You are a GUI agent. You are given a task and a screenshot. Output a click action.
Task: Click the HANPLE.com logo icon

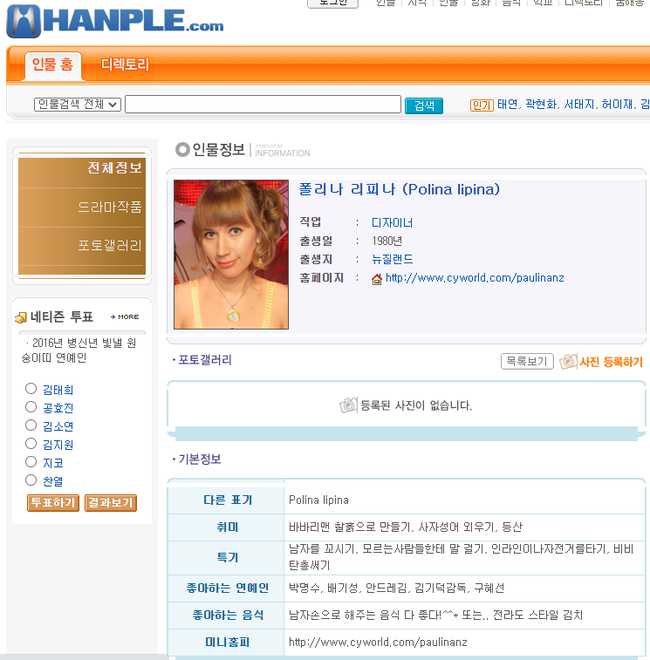coord(24,21)
